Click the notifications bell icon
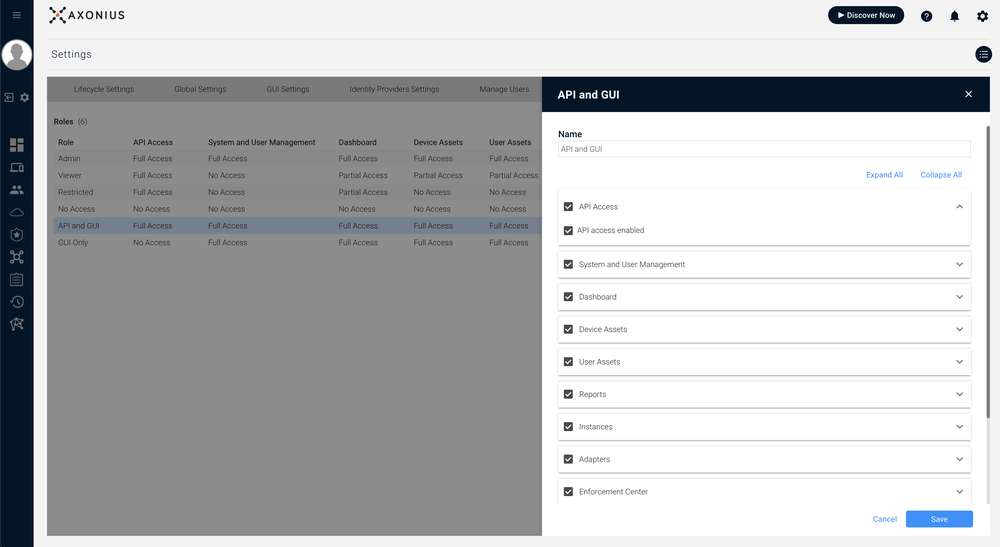 click(x=954, y=16)
